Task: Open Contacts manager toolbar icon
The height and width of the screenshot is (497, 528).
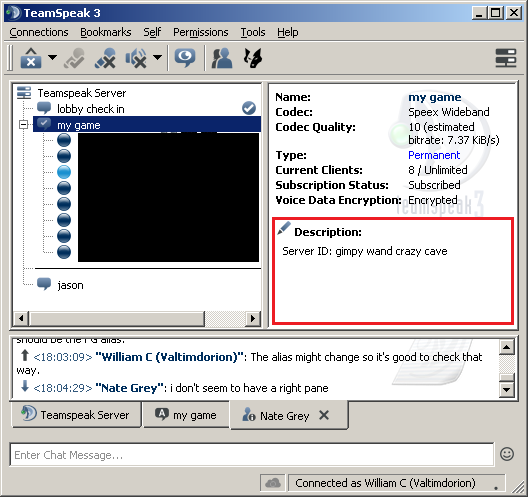Action: (221, 58)
